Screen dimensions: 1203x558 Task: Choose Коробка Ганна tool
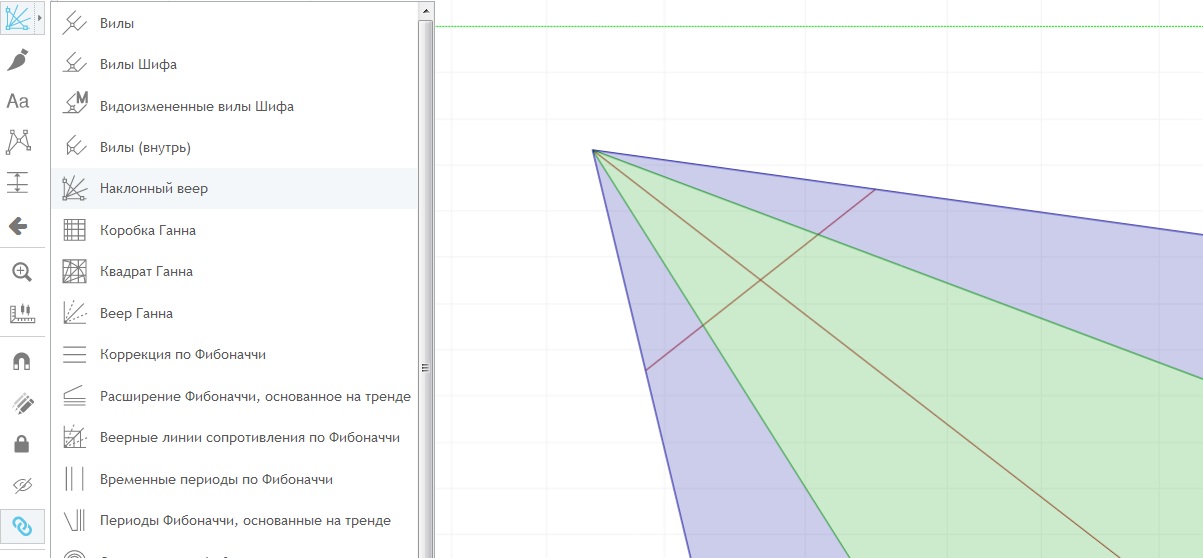click(234, 230)
